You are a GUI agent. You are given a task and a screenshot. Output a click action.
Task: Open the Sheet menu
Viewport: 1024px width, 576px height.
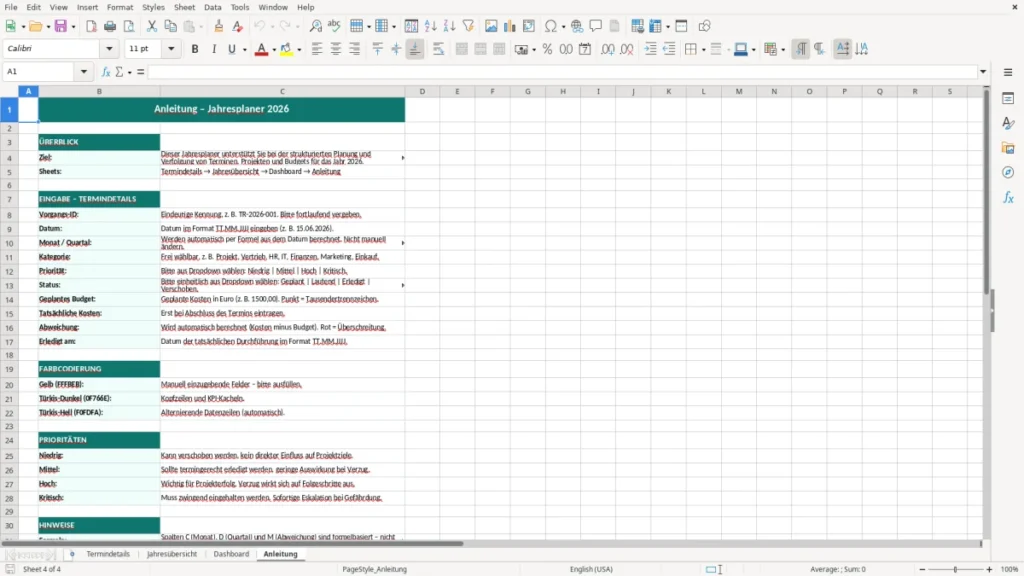click(184, 7)
